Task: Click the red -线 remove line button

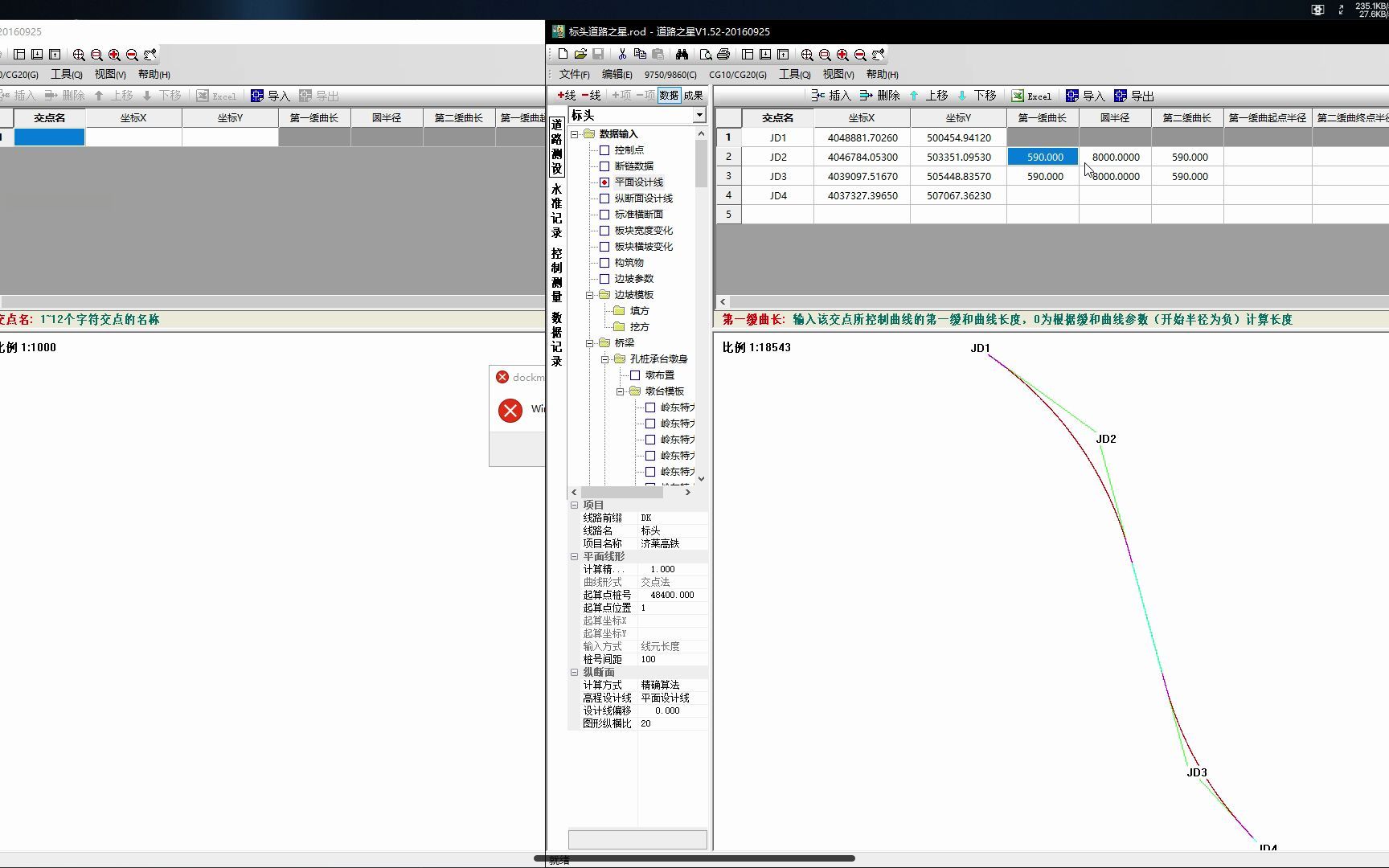Action: (591, 95)
